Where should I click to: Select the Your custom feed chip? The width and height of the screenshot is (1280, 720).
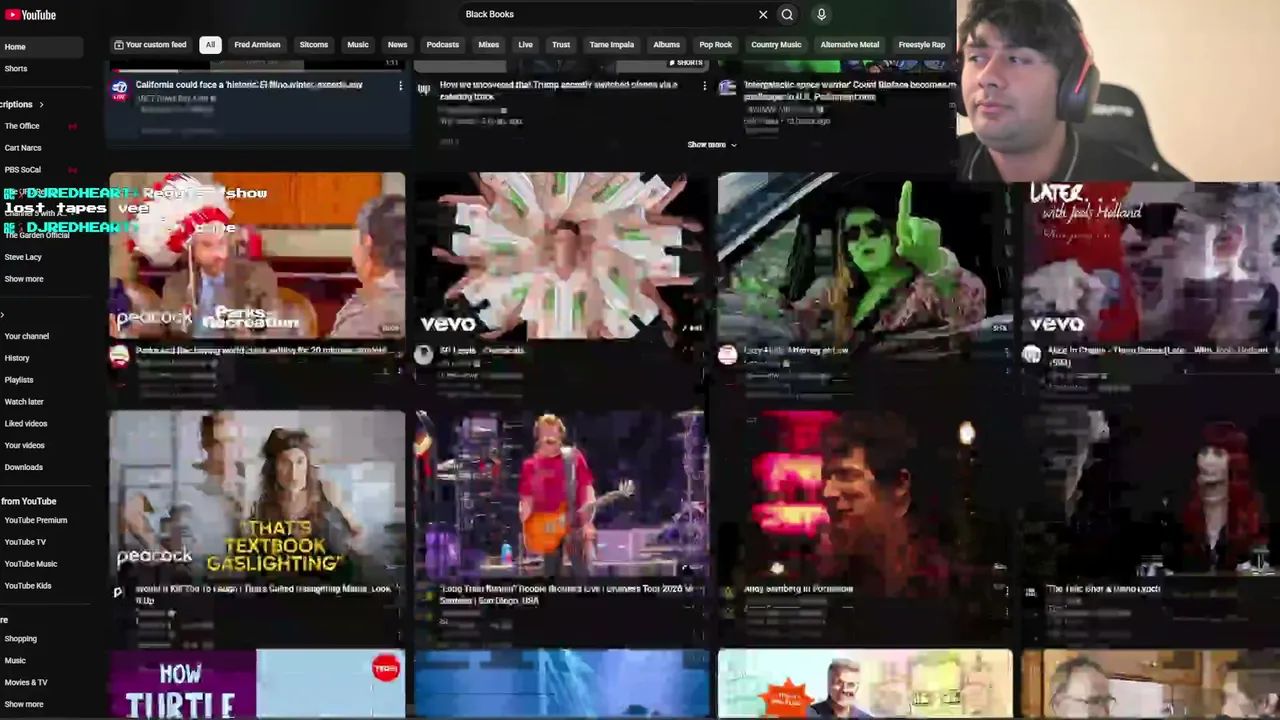pyautogui.click(x=150, y=45)
